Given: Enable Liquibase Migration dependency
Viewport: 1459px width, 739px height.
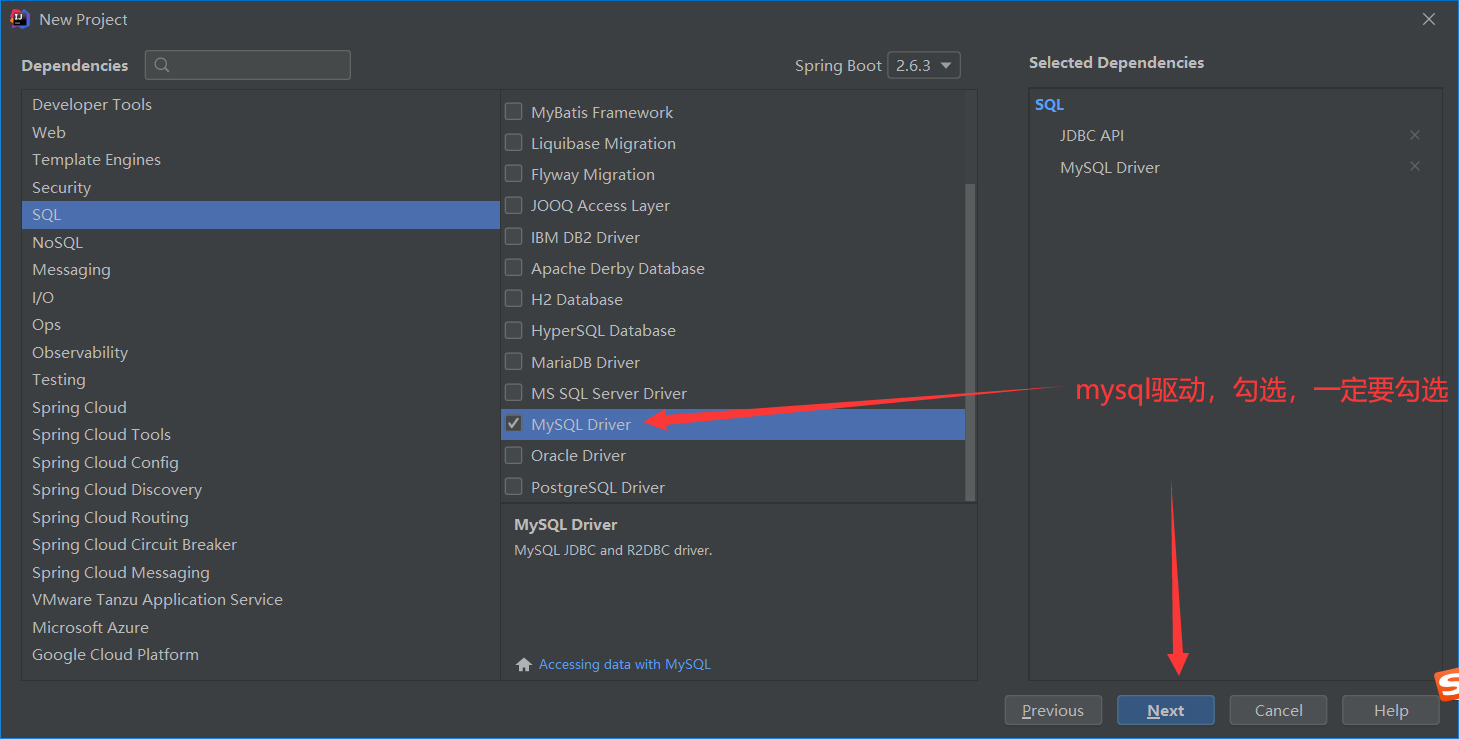Looking at the screenshot, I should coord(514,143).
